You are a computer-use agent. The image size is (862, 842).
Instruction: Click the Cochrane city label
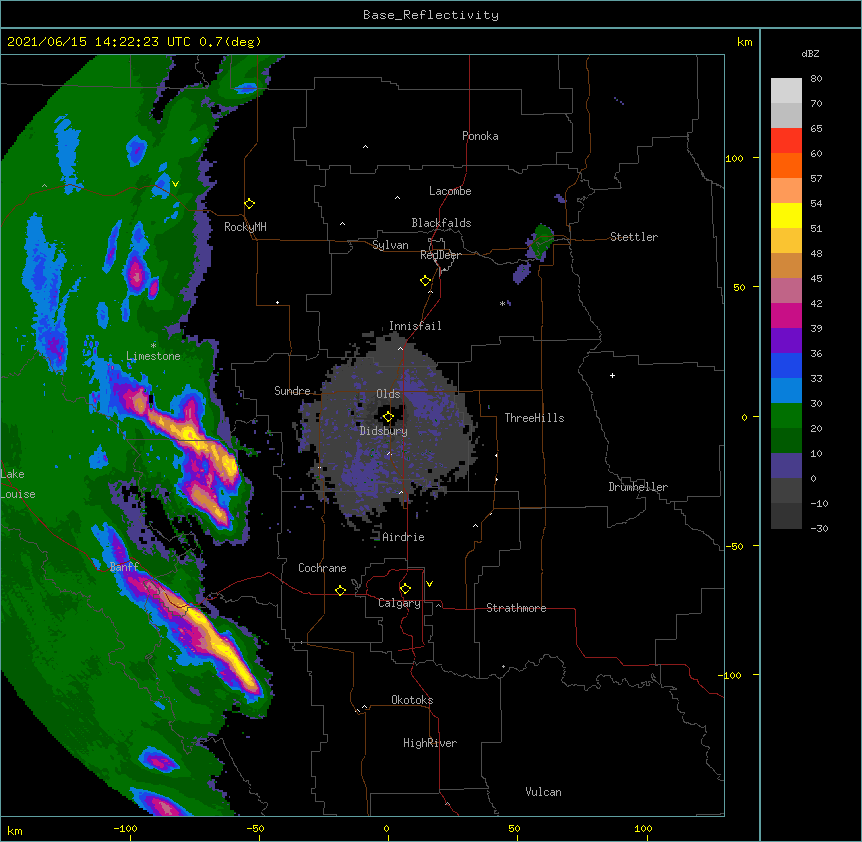click(x=322, y=568)
